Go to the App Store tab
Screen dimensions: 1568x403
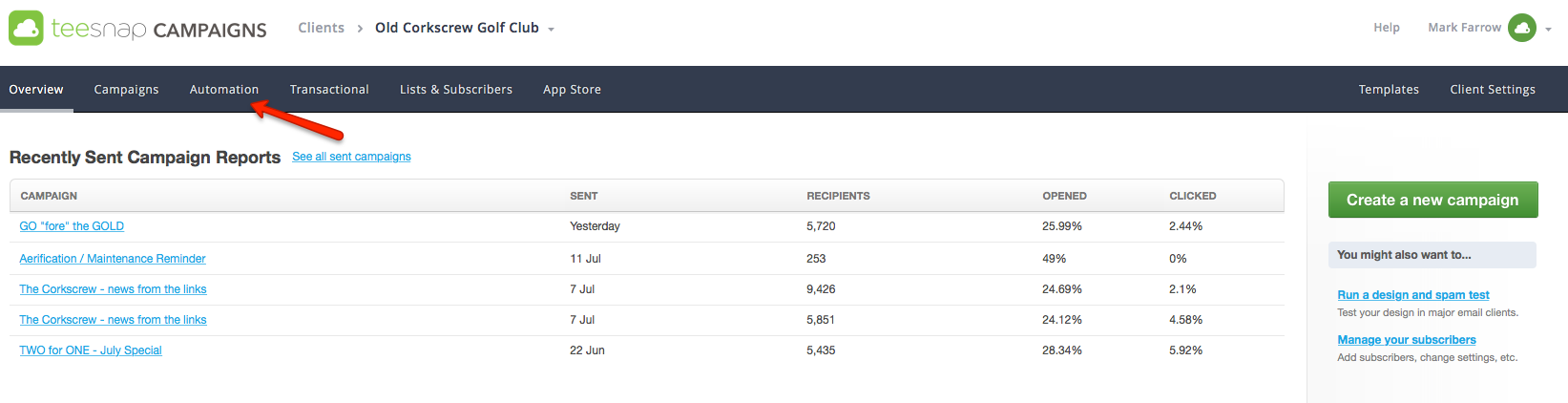pyautogui.click(x=572, y=89)
